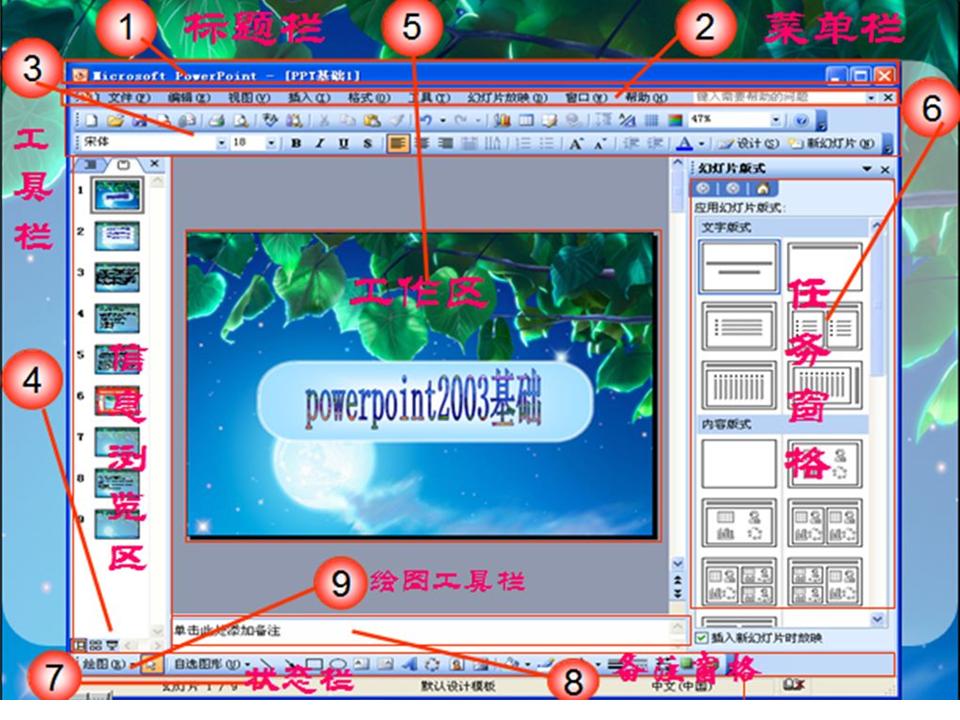
Task: Select slide 2 thumbnail
Action: click(x=117, y=236)
